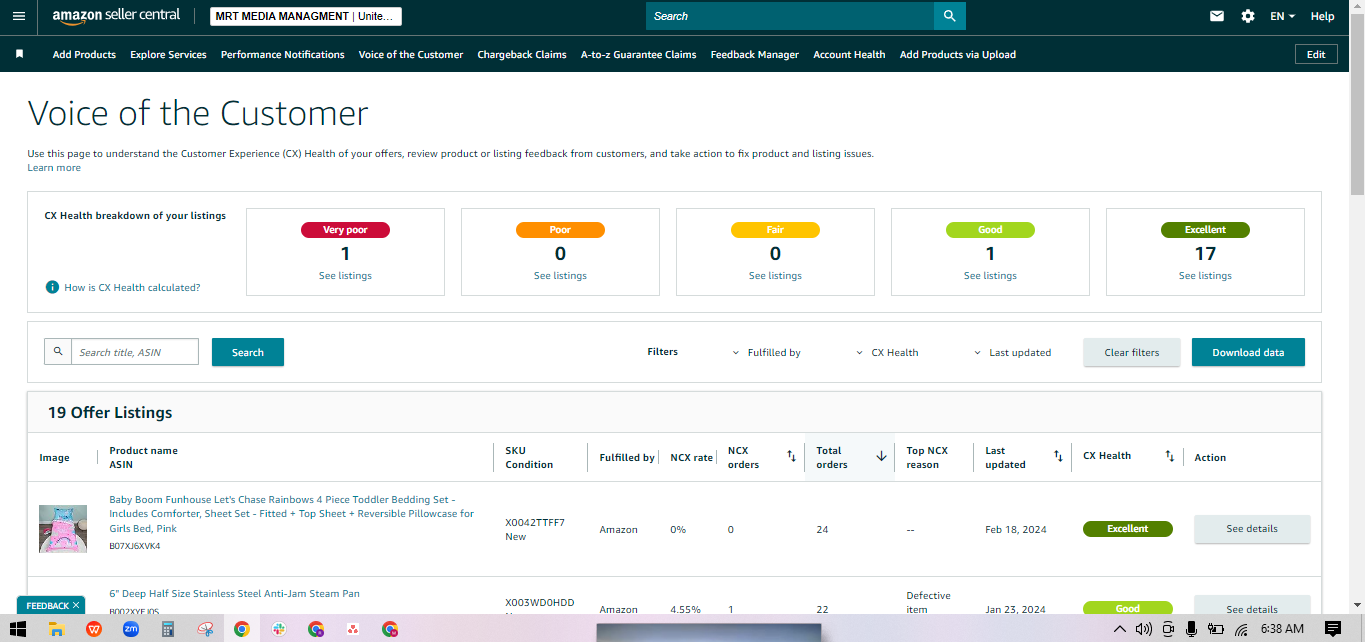1365x642 pixels.
Task: Click the Edit favorites button
Action: tap(1316, 54)
